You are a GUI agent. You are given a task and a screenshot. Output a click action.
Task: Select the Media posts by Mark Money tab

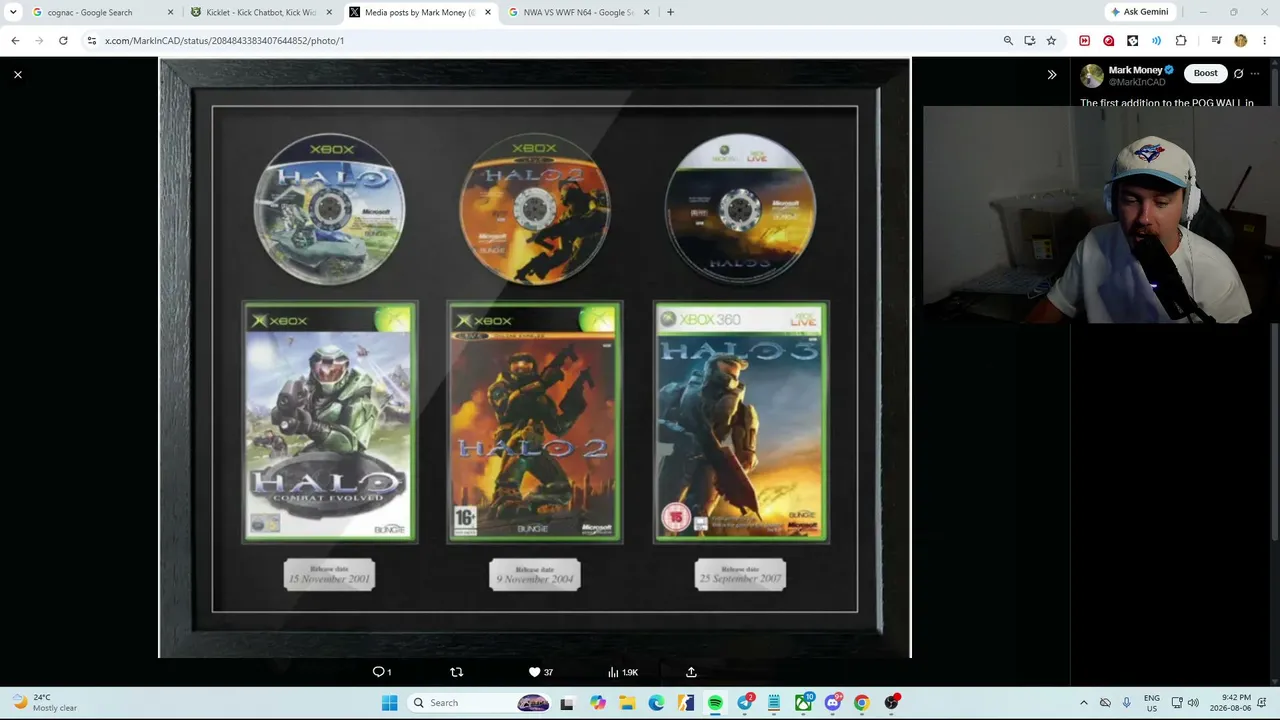point(420,12)
